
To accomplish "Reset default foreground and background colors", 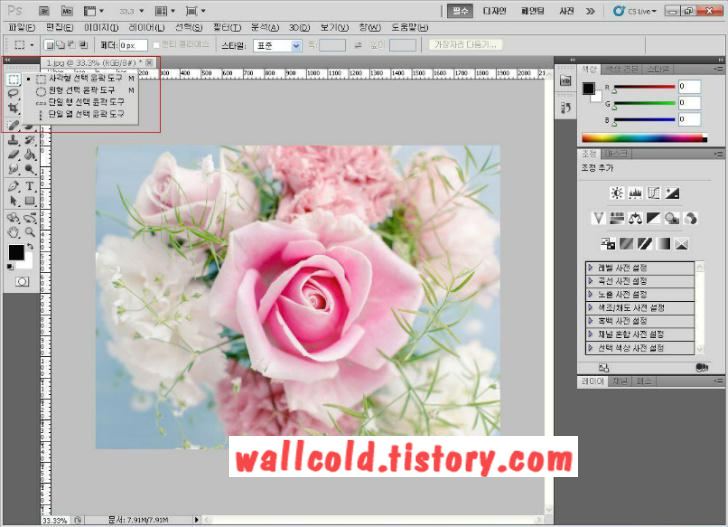I will [x=10, y=267].
